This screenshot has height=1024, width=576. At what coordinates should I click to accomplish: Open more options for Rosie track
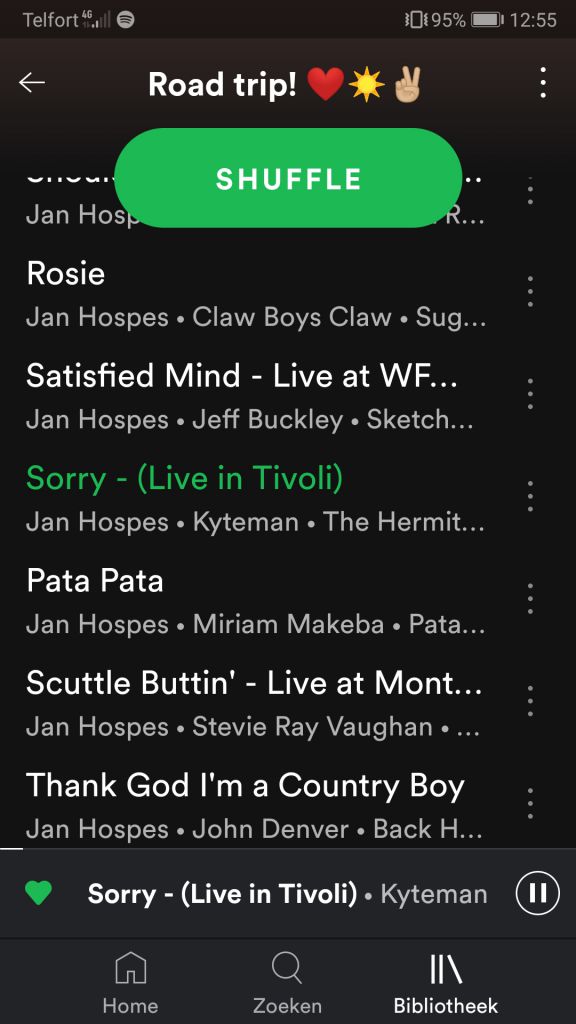530,291
